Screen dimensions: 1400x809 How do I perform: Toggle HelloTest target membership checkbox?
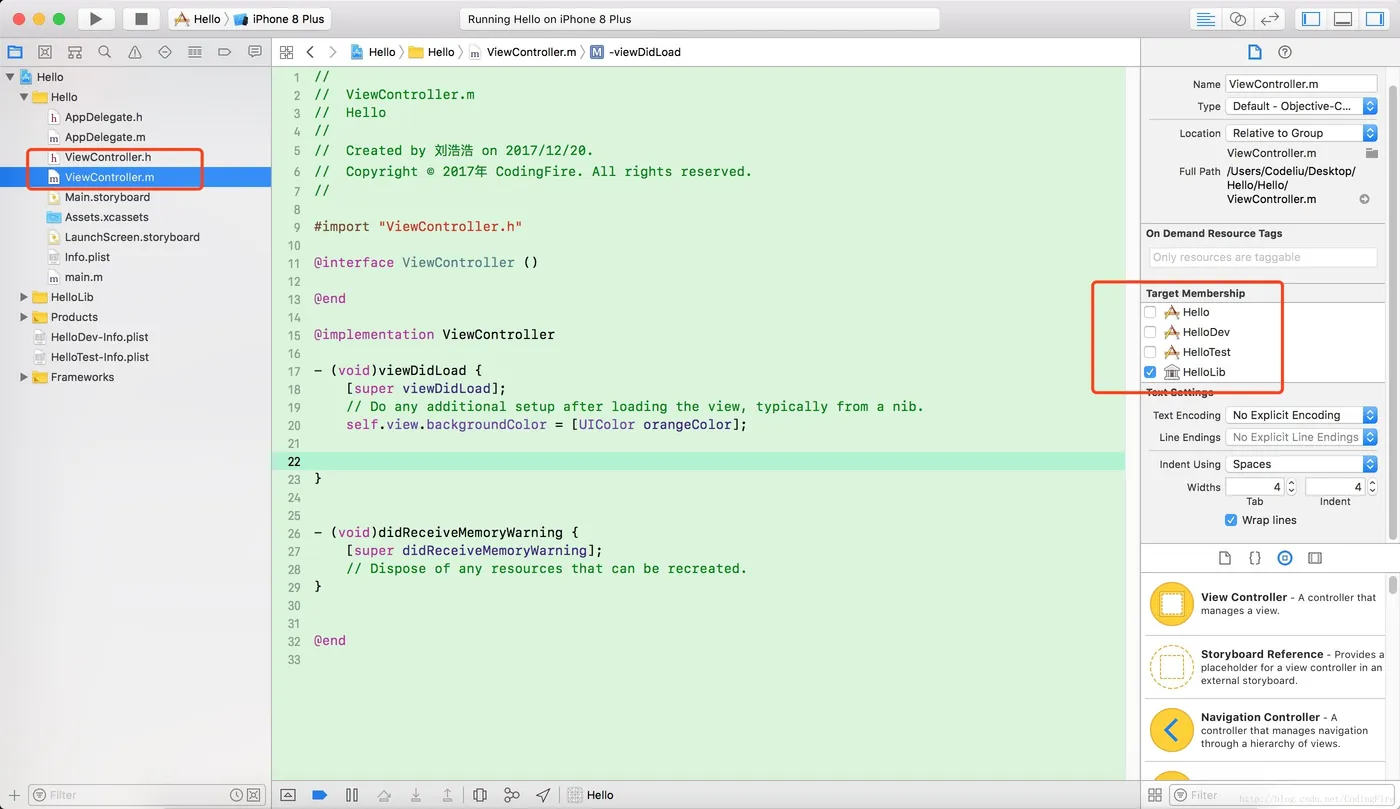(x=1150, y=352)
